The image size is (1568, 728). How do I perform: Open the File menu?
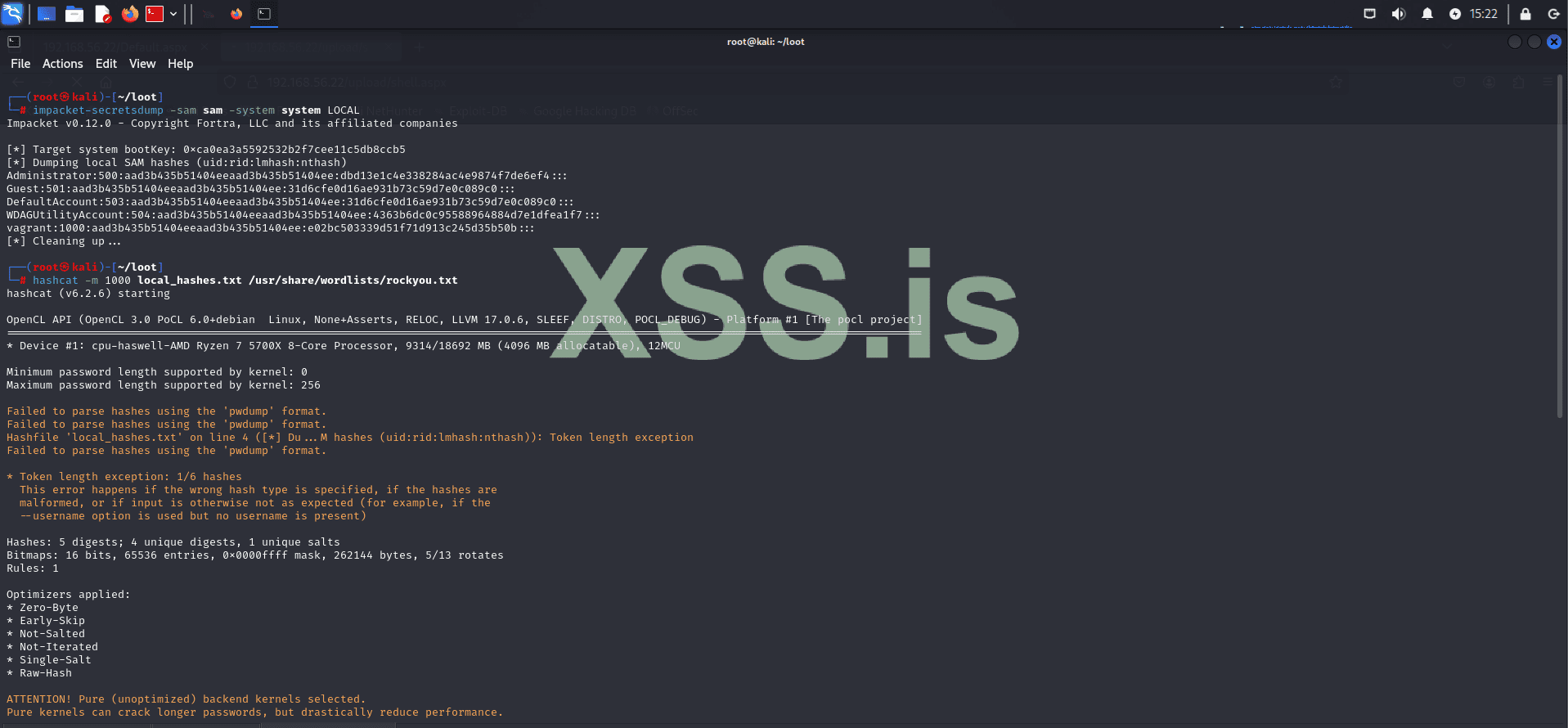coord(20,64)
